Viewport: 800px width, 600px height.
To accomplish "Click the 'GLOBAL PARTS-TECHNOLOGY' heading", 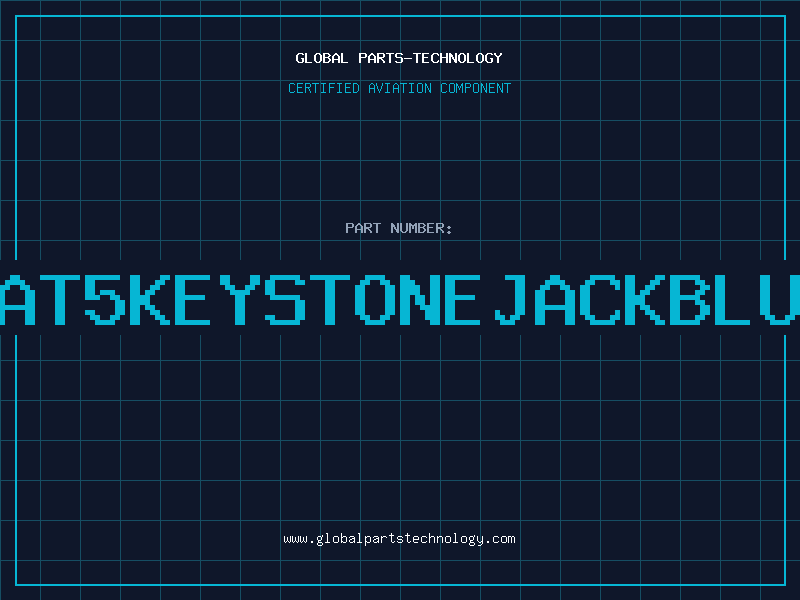I will [x=399, y=58].
